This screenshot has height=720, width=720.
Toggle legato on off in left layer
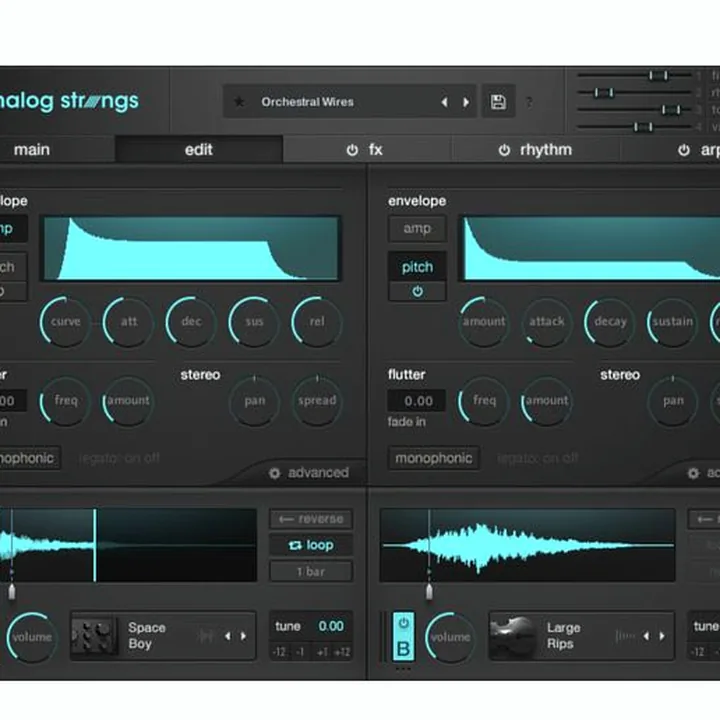point(119,458)
